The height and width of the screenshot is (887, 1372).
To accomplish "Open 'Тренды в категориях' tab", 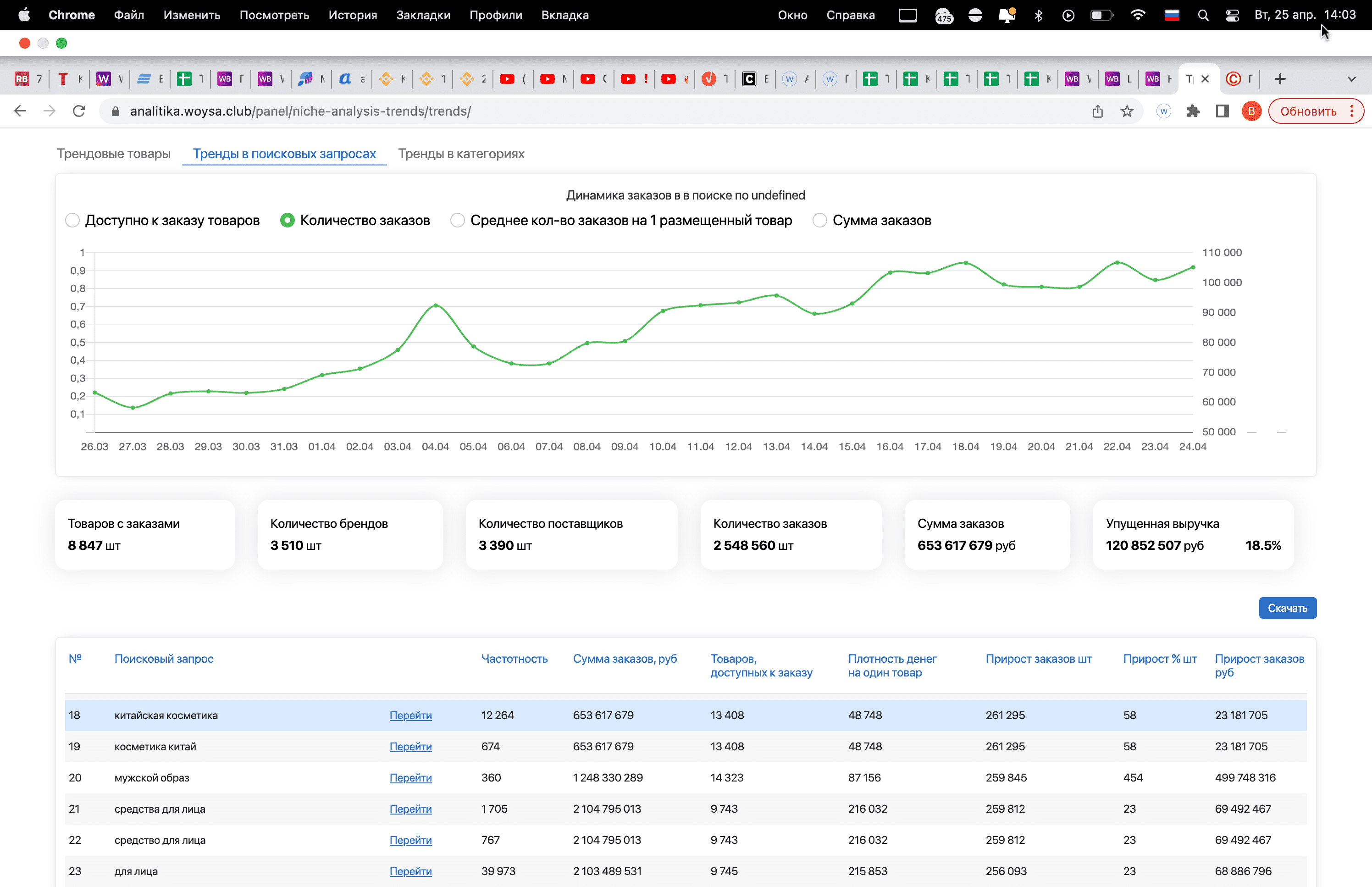I will (x=460, y=154).
